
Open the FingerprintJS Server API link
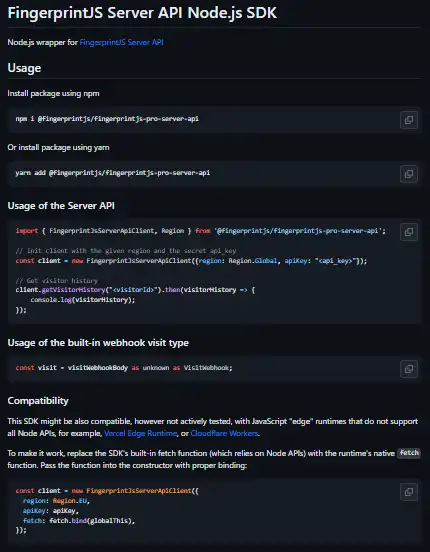pyautogui.click(x=121, y=43)
